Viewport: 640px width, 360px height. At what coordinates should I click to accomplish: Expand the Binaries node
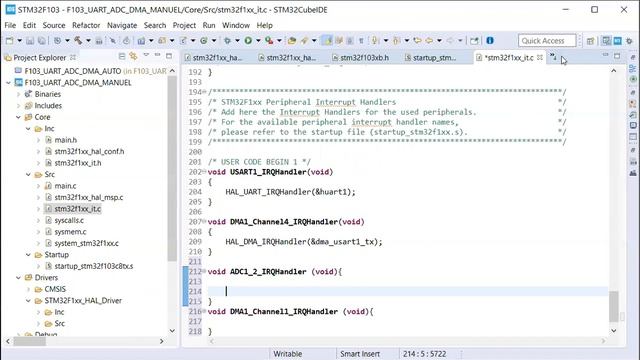(18, 94)
